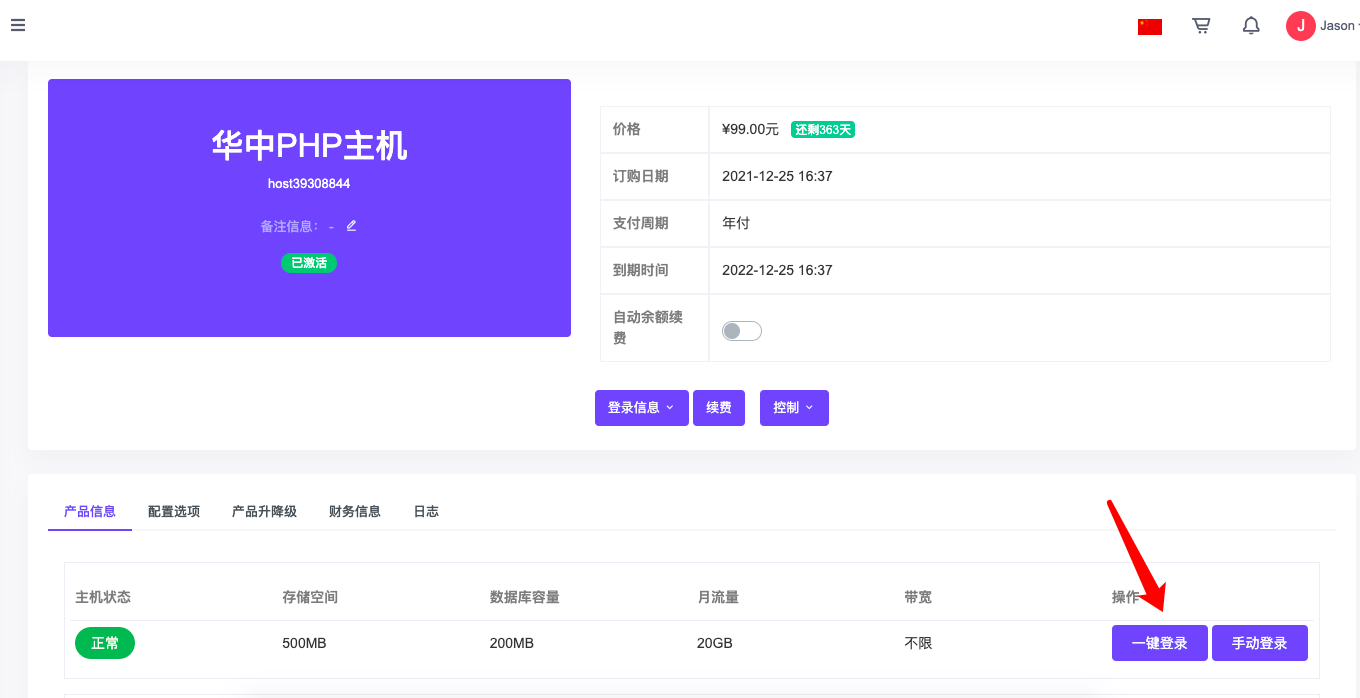
Task: Switch to the 配置选项 tab
Action: [x=174, y=511]
